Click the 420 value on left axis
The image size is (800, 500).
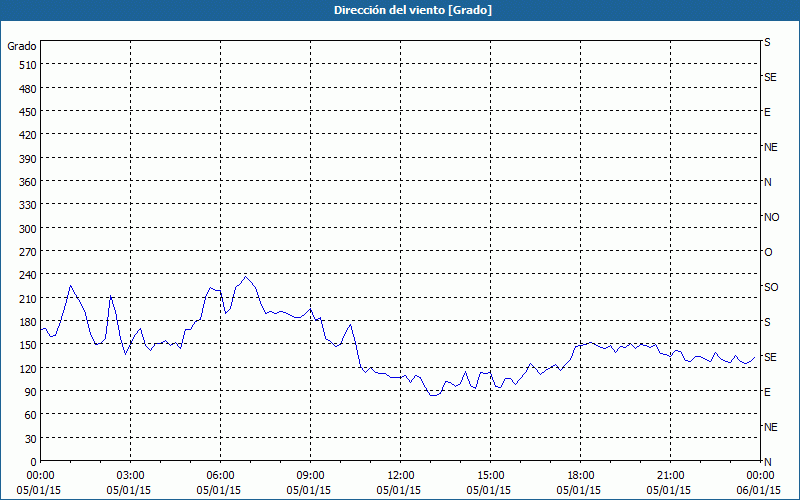pos(28,135)
